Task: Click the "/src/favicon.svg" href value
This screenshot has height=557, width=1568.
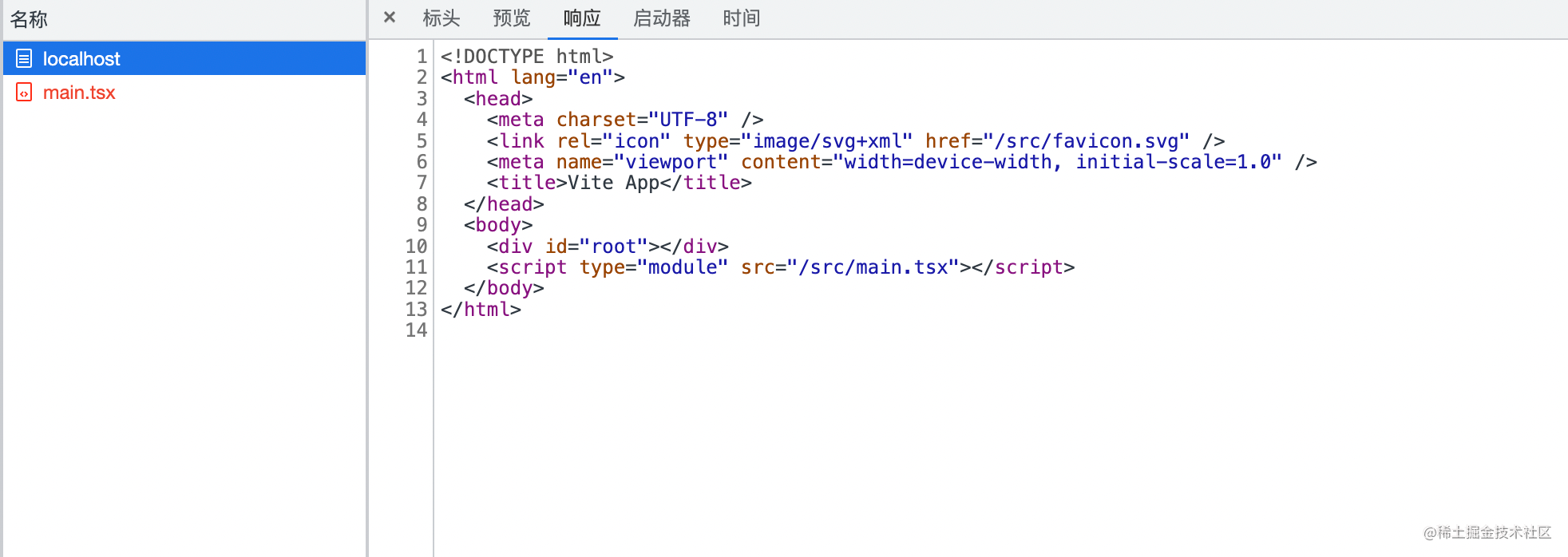Action: click(1087, 141)
